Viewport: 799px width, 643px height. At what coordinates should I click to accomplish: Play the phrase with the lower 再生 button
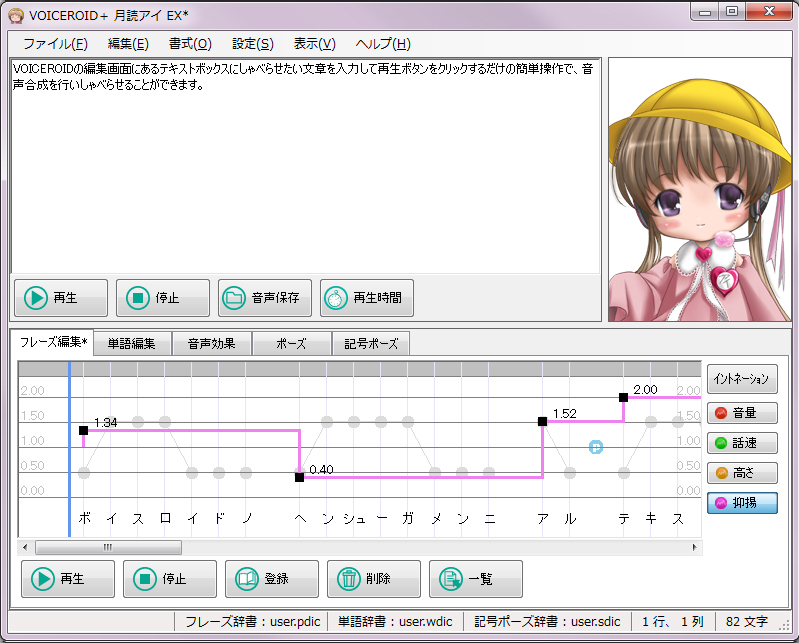[68, 579]
